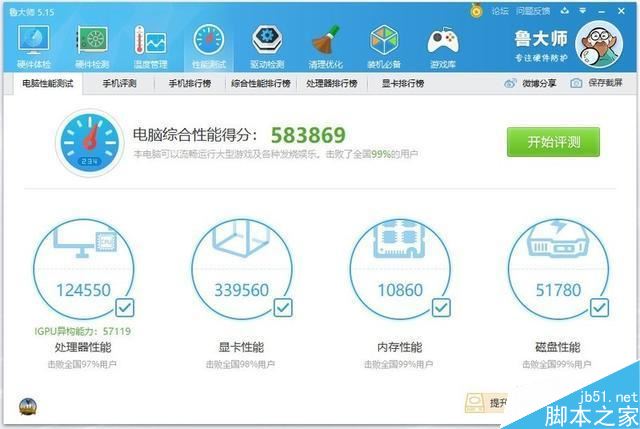Click the speedometer gauge icon
The width and height of the screenshot is (640, 429).
[89, 142]
